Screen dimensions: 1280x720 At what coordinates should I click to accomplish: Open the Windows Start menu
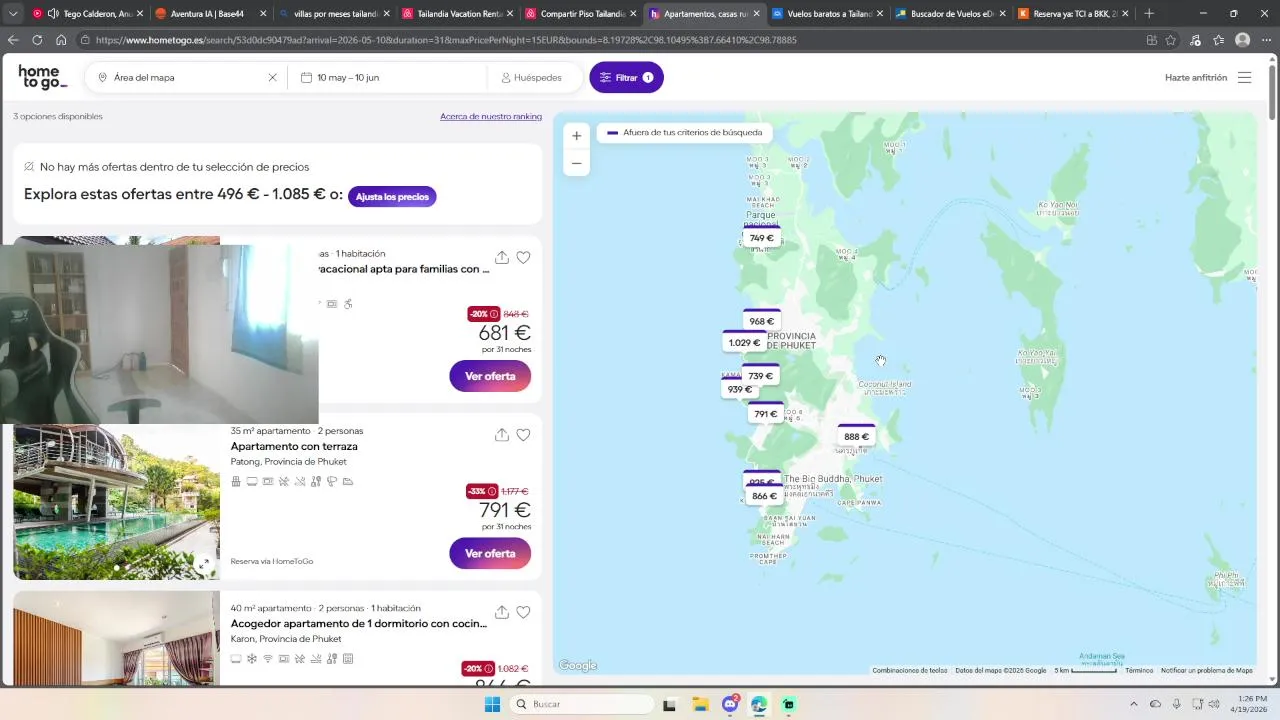click(492, 704)
